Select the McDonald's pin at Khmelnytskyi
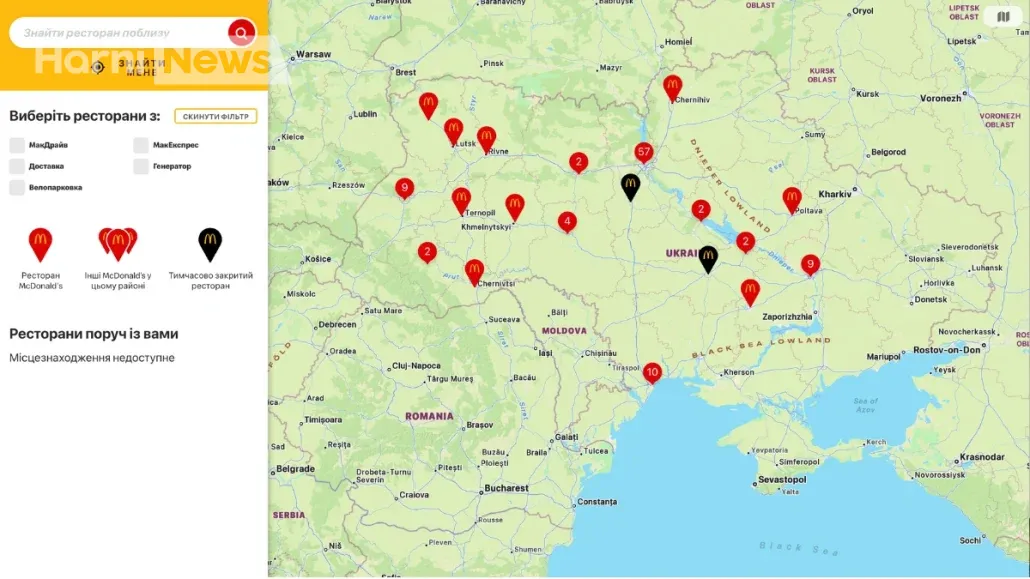Image resolution: width=1030 pixels, height=579 pixels. 514,206
